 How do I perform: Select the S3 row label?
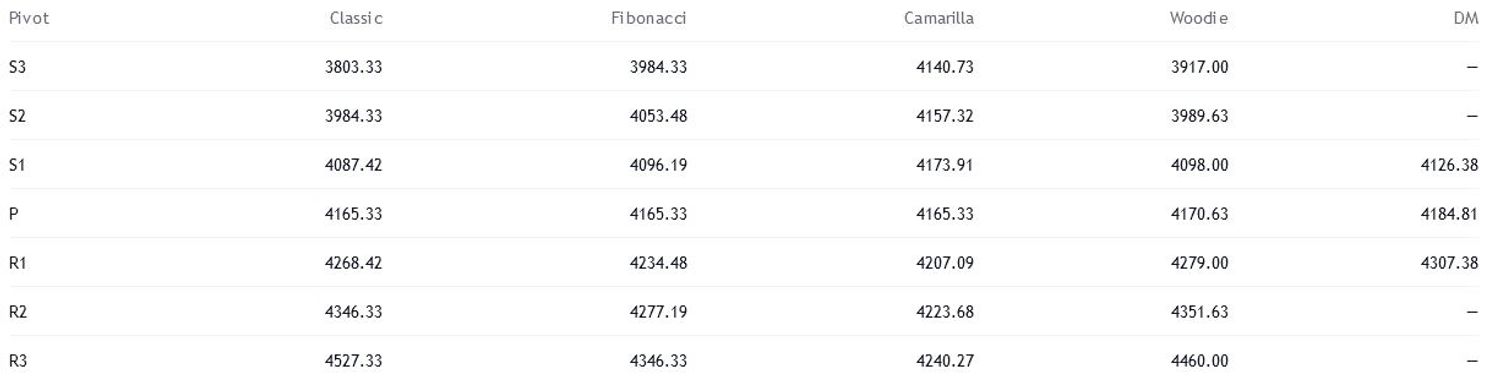17,67
